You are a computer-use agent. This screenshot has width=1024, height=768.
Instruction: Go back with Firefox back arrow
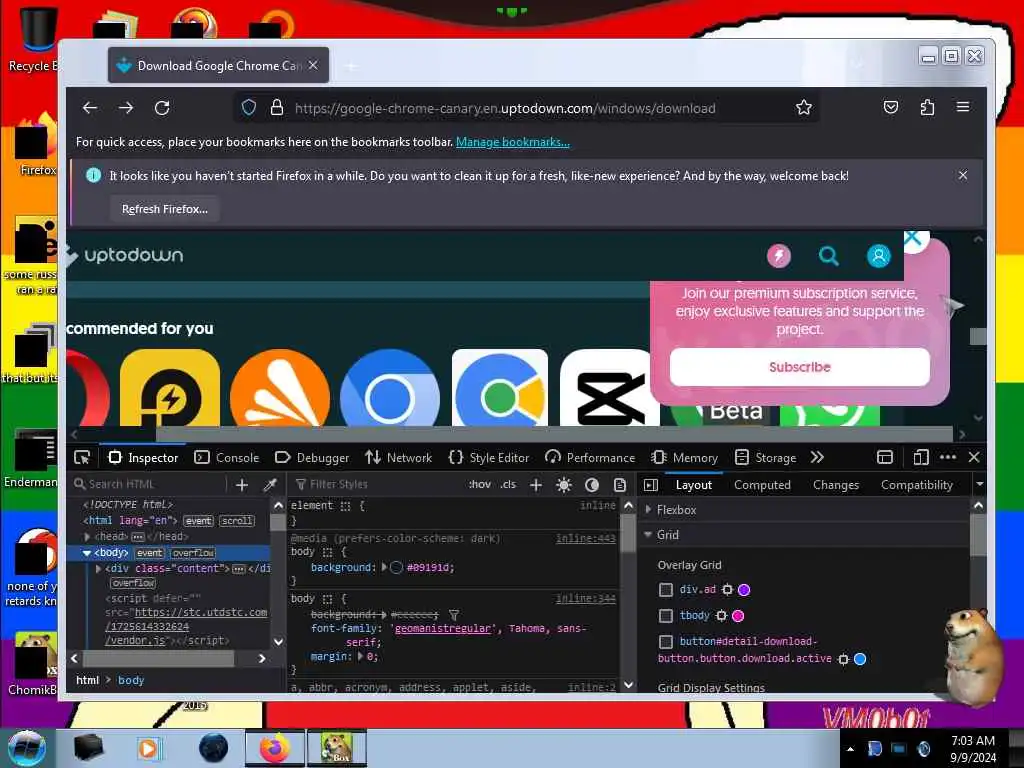pos(90,108)
